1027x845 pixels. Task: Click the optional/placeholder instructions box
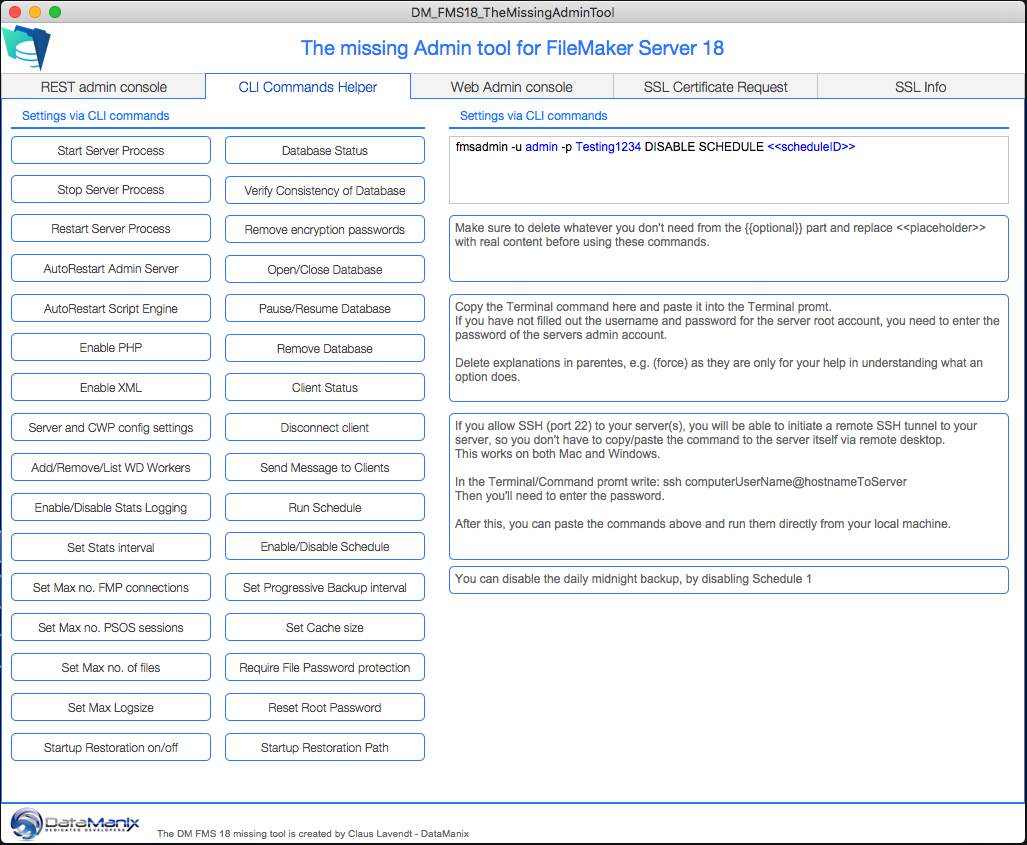coord(728,248)
